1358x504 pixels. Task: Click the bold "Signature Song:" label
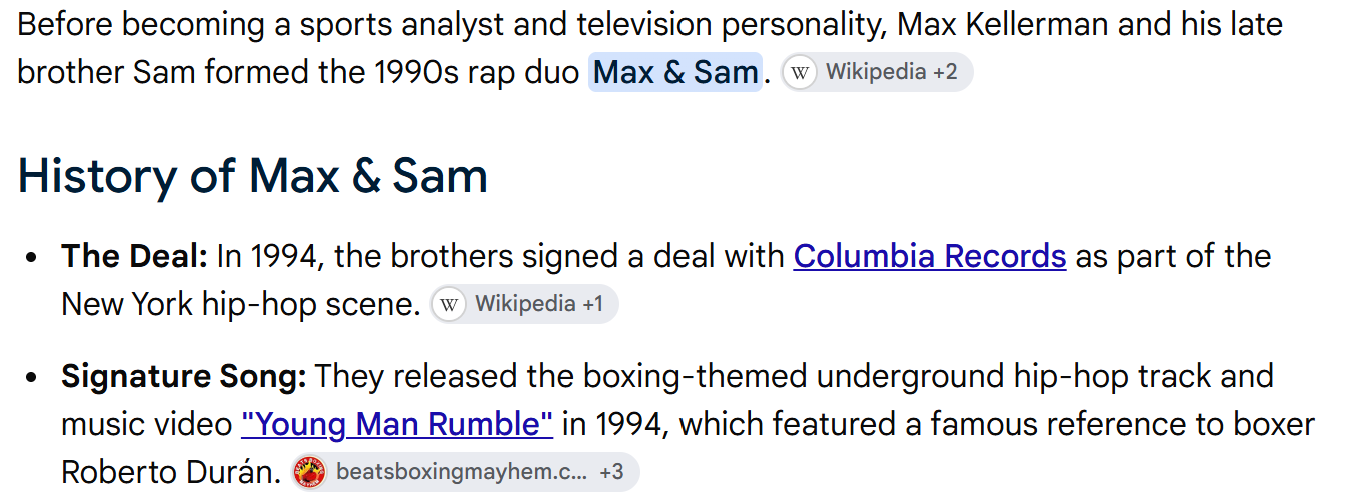point(183,377)
